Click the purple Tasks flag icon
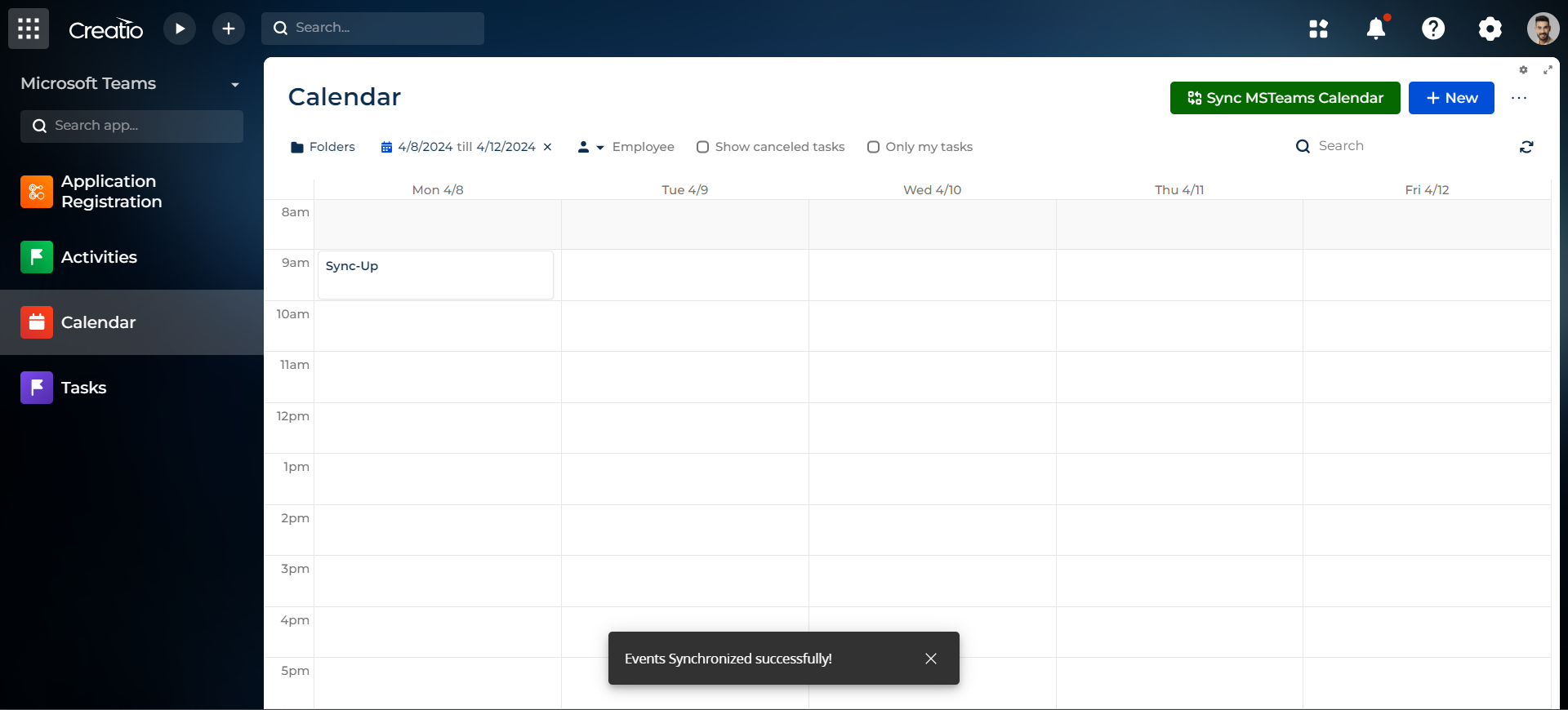Screen dimensions: 1568x710 point(37,388)
